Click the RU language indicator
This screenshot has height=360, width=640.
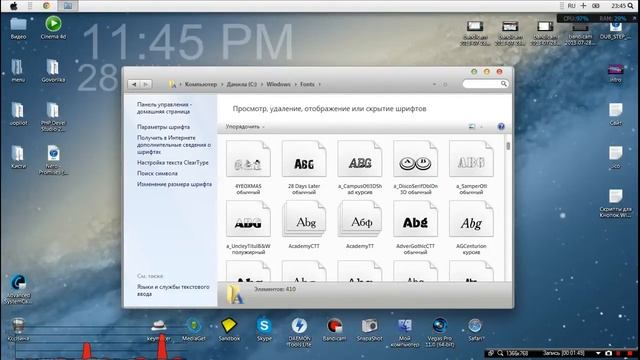tap(571, 6)
